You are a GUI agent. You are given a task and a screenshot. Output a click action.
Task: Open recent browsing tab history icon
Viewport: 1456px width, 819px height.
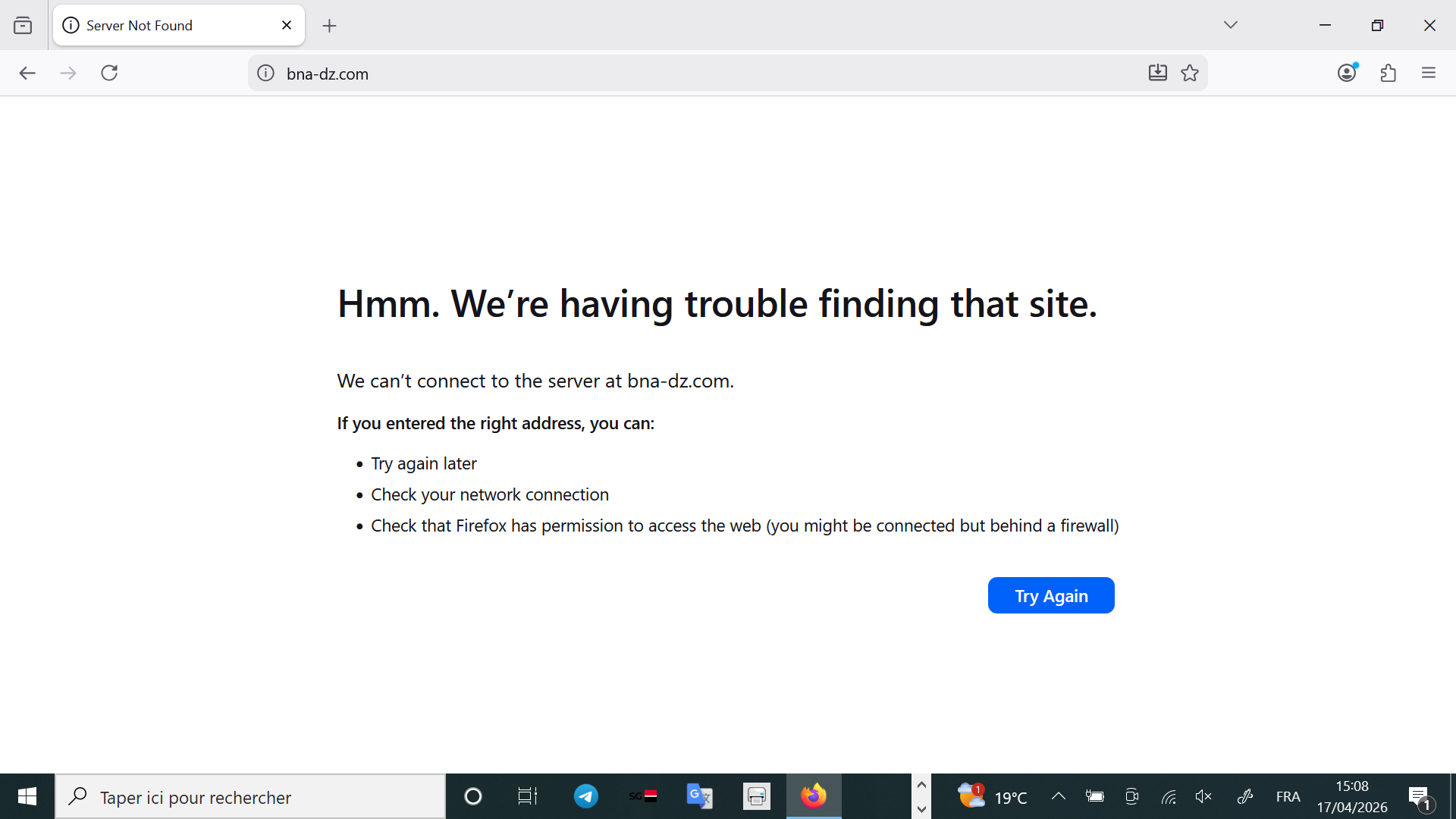click(x=23, y=26)
